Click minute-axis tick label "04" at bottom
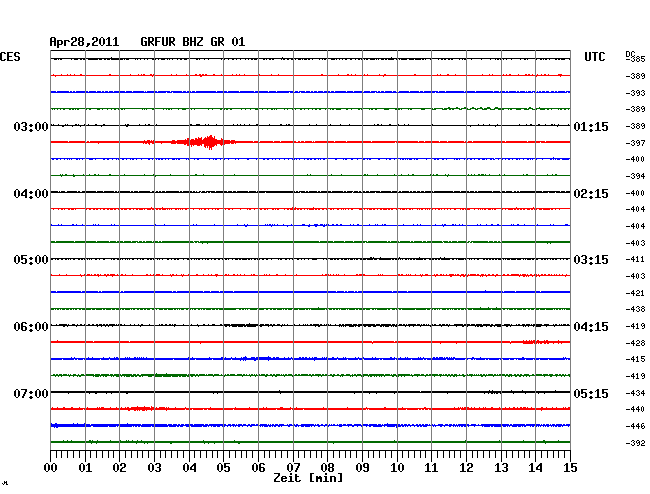 click(x=189, y=468)
